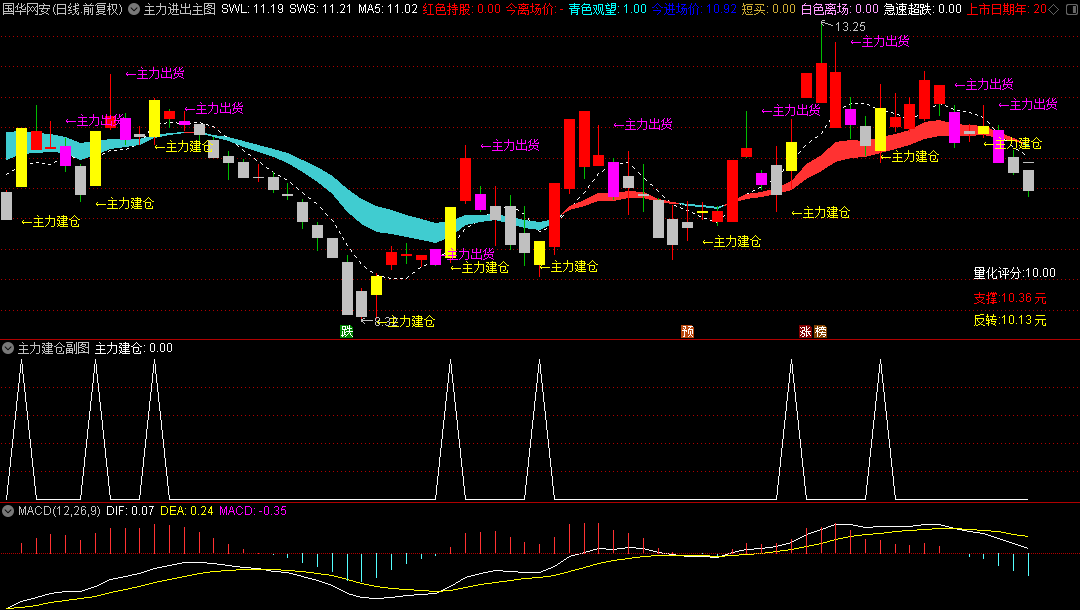Click the 主力建仓副图 panel title
The height and width of the screenshot is (610, 1080).
[x=54, y=348]
